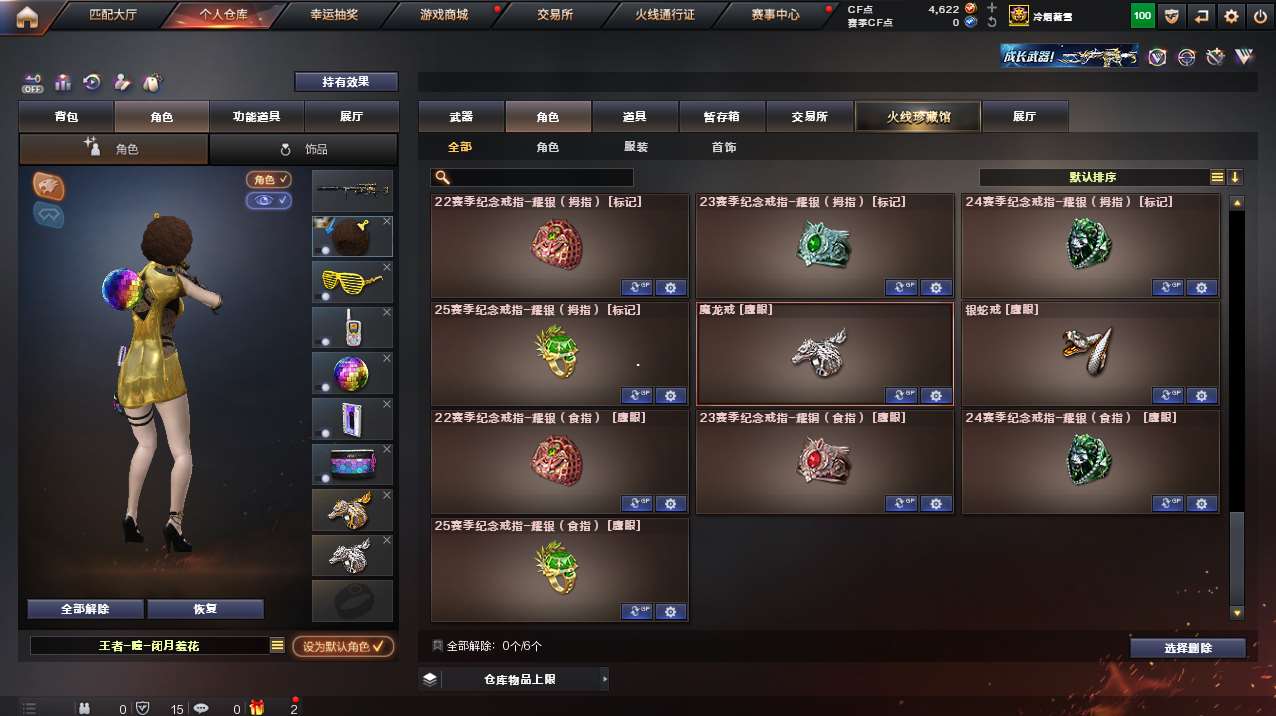Click the 全部解除 button
The height and width of the screenshot is (716, 1276).
click(85, 609)
